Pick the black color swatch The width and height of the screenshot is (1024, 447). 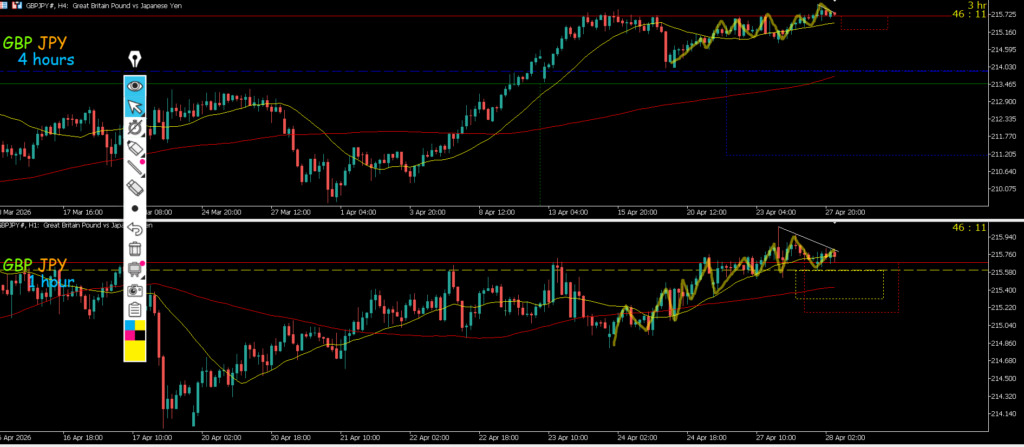140,336
